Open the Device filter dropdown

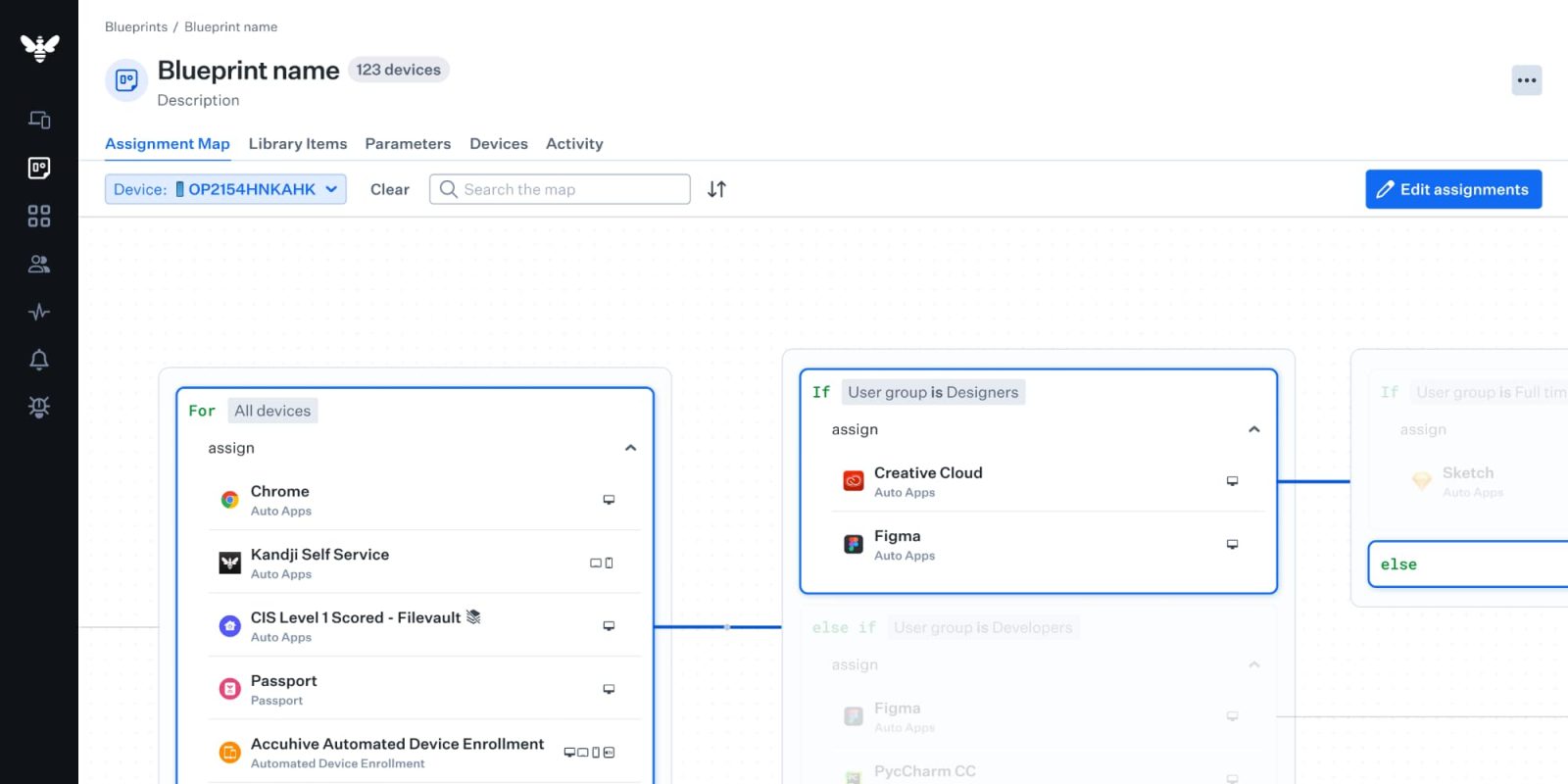(x=225, y=189)
